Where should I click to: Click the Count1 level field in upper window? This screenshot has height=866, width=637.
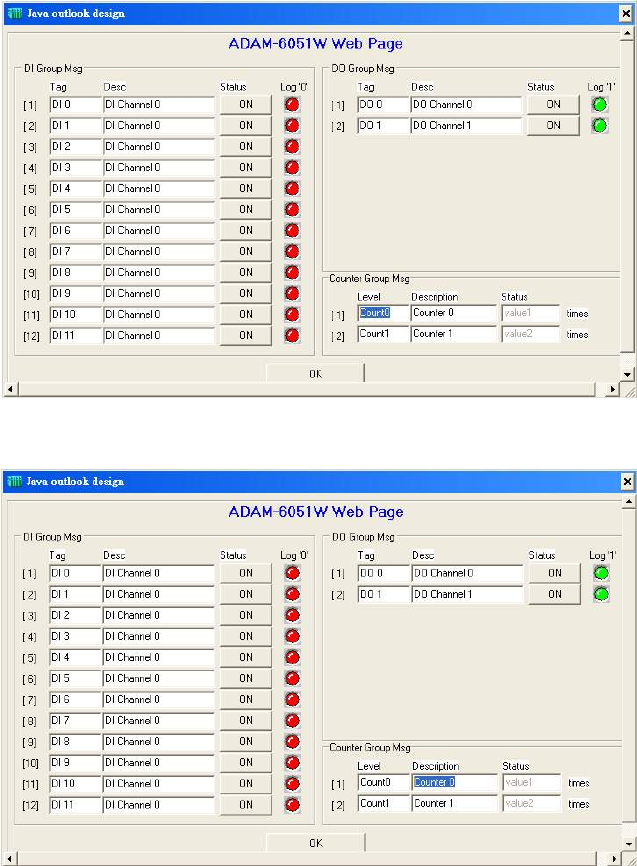(383, 334)
